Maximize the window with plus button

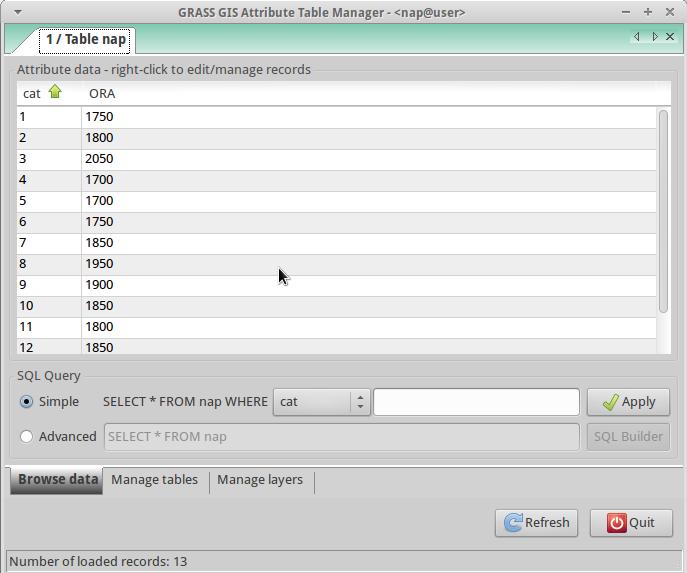[648, 12]
